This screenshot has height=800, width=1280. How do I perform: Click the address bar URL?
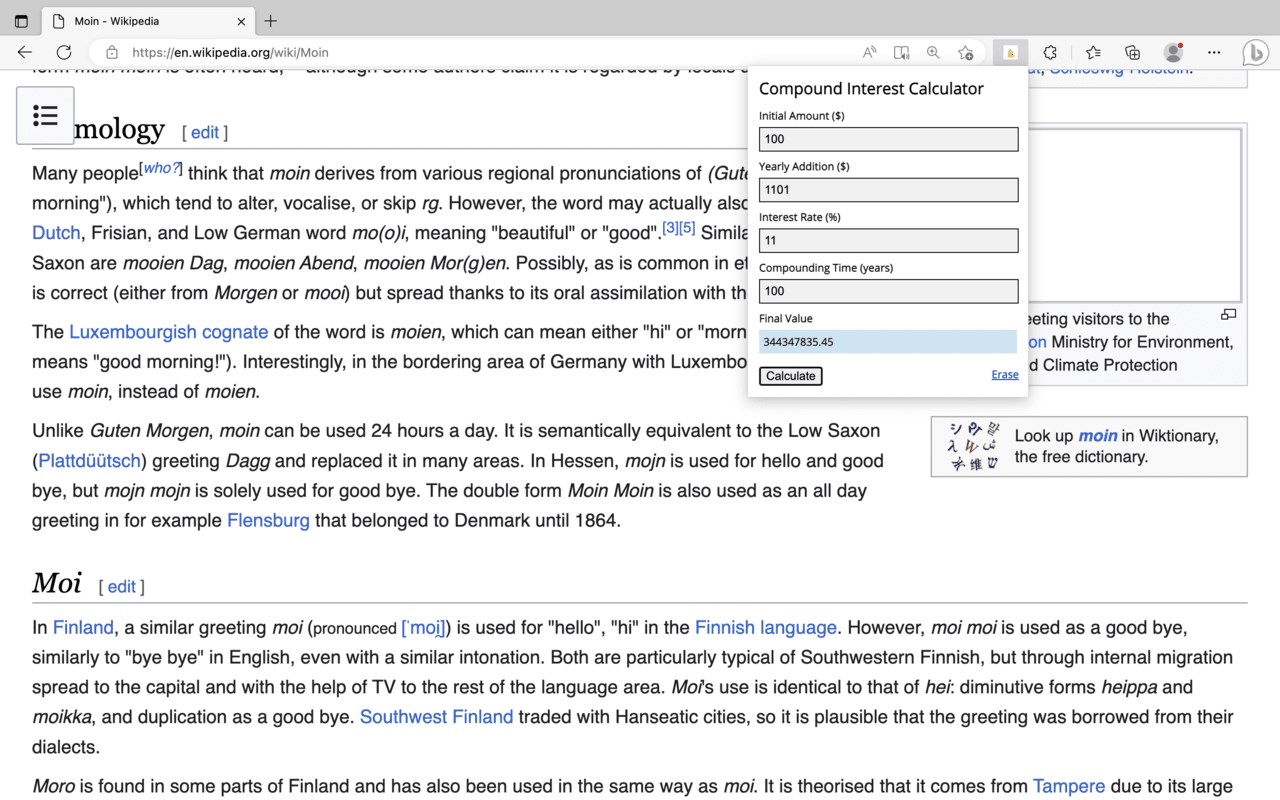point(230,52)
